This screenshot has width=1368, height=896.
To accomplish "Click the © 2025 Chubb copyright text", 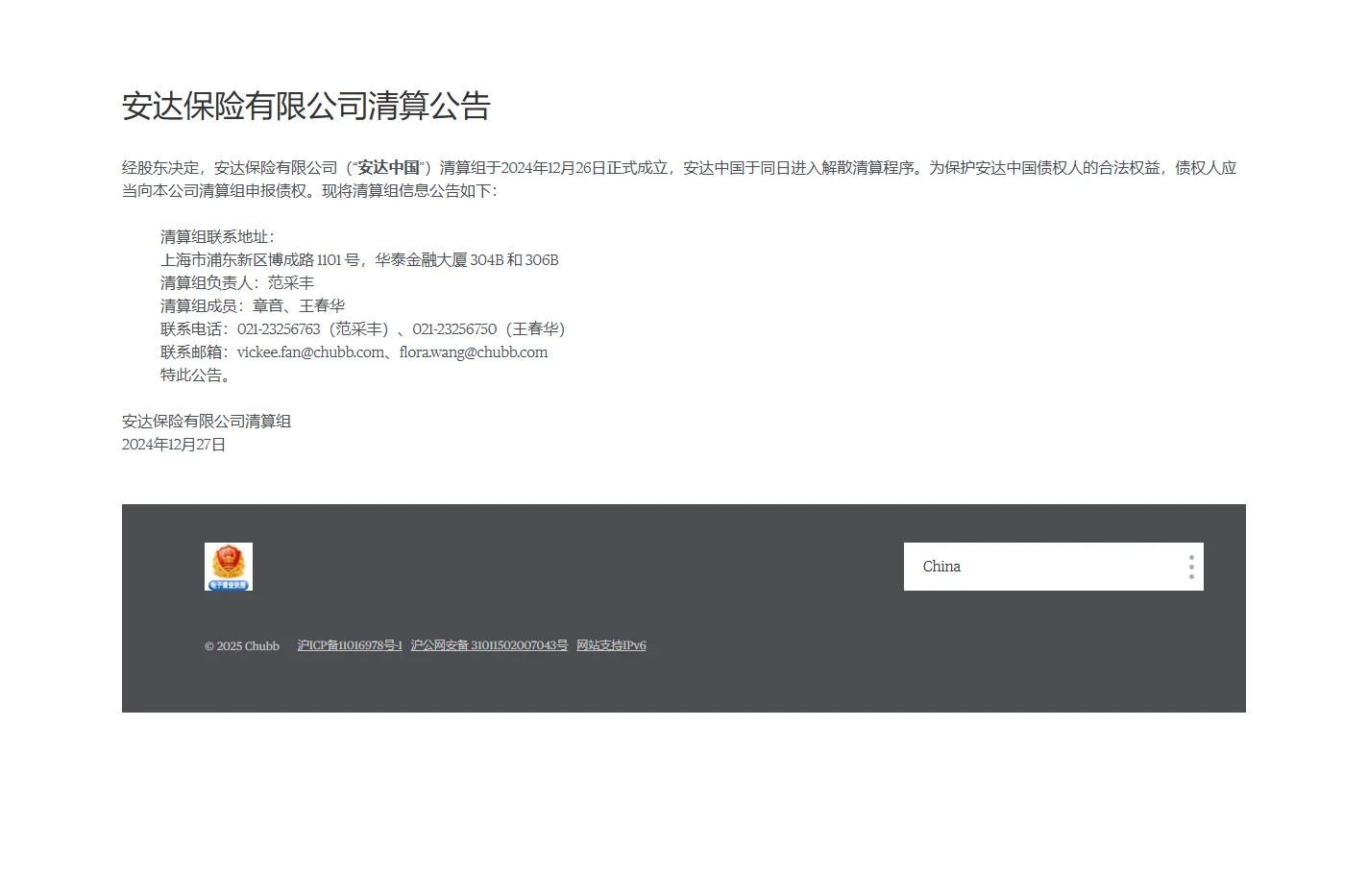I will 242,646.
